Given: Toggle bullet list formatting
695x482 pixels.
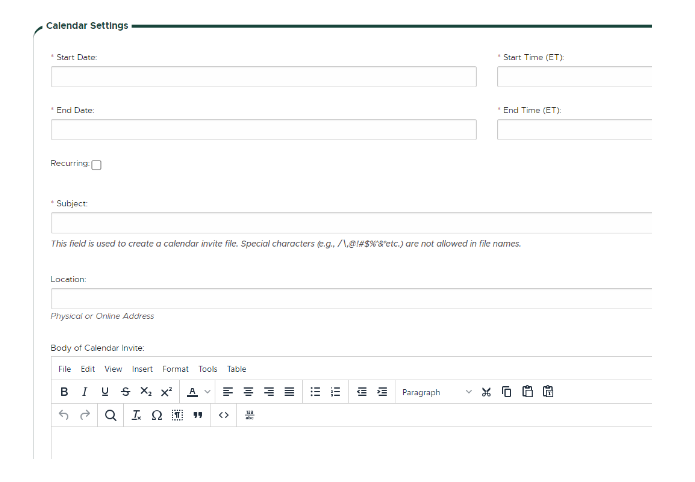Looking at the screenshot, I should click(x=315, y=392).
